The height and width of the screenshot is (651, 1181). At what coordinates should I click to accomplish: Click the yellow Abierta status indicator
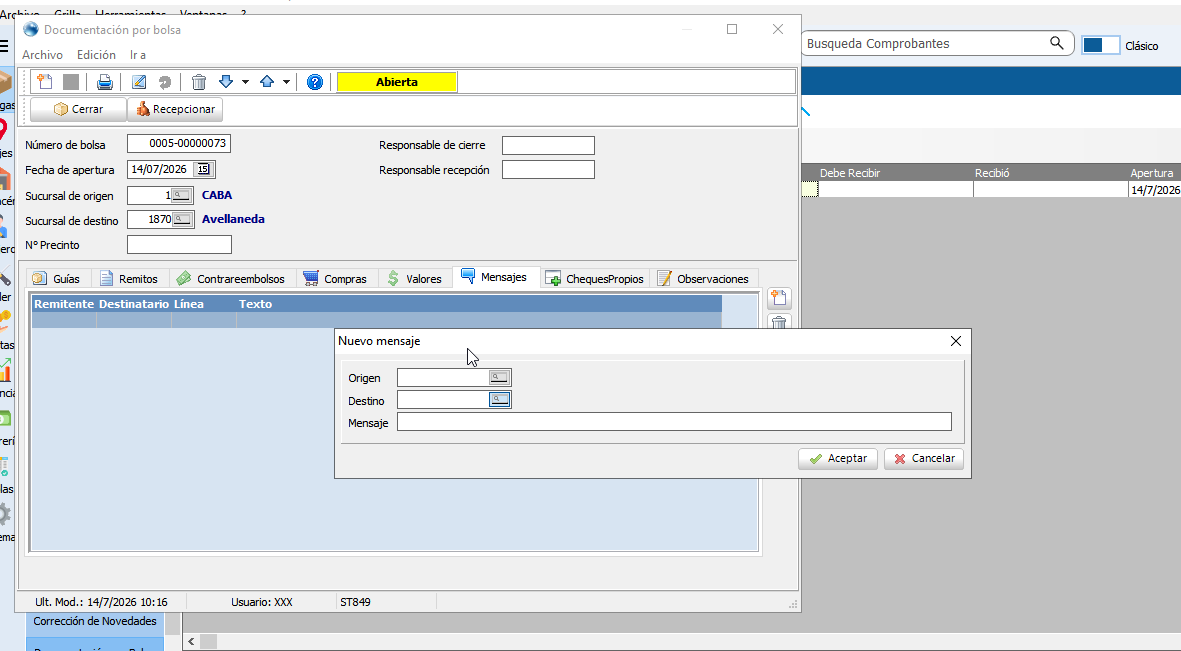397,82
